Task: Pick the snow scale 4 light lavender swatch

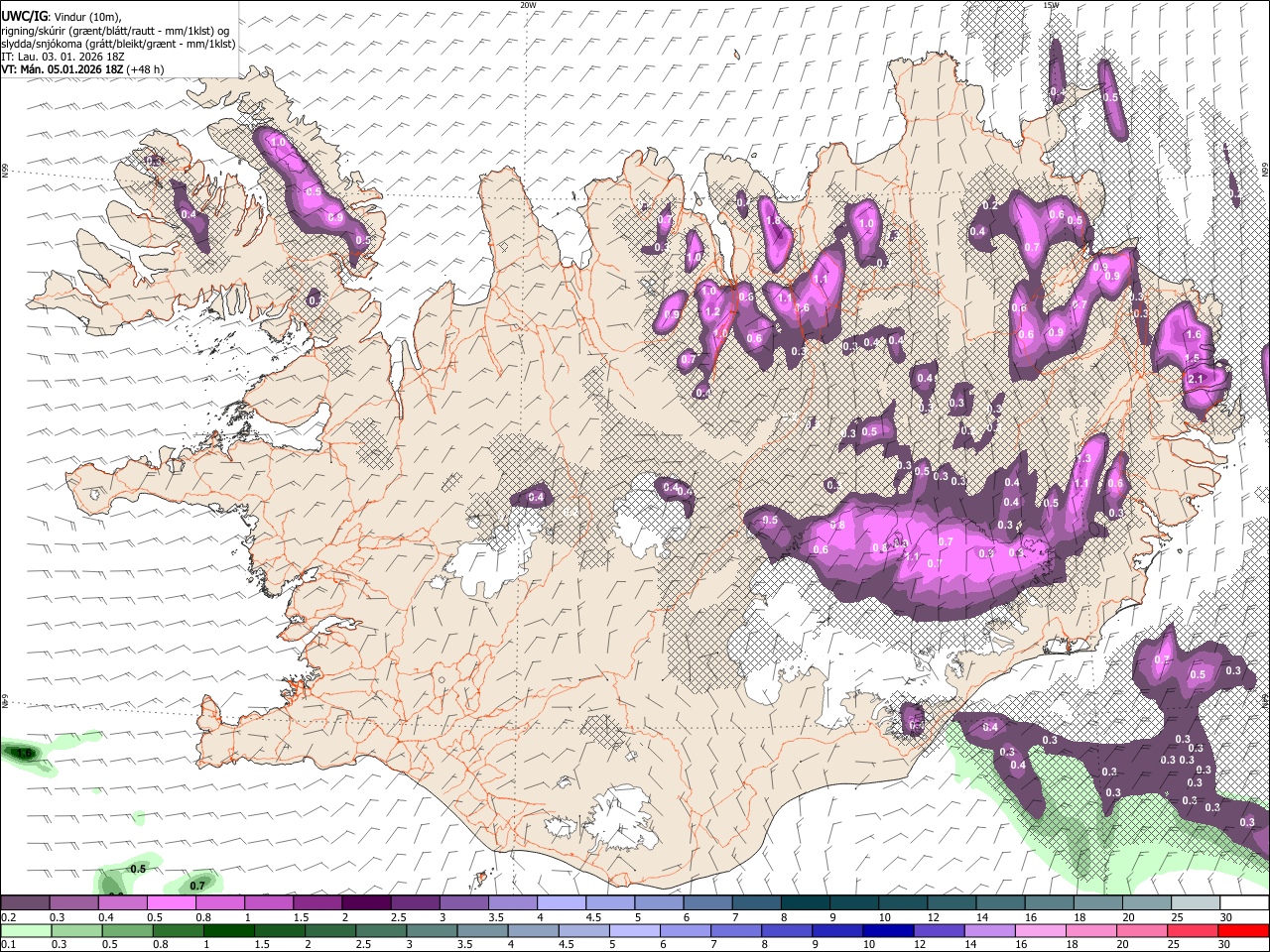Action: click(560, 903)
